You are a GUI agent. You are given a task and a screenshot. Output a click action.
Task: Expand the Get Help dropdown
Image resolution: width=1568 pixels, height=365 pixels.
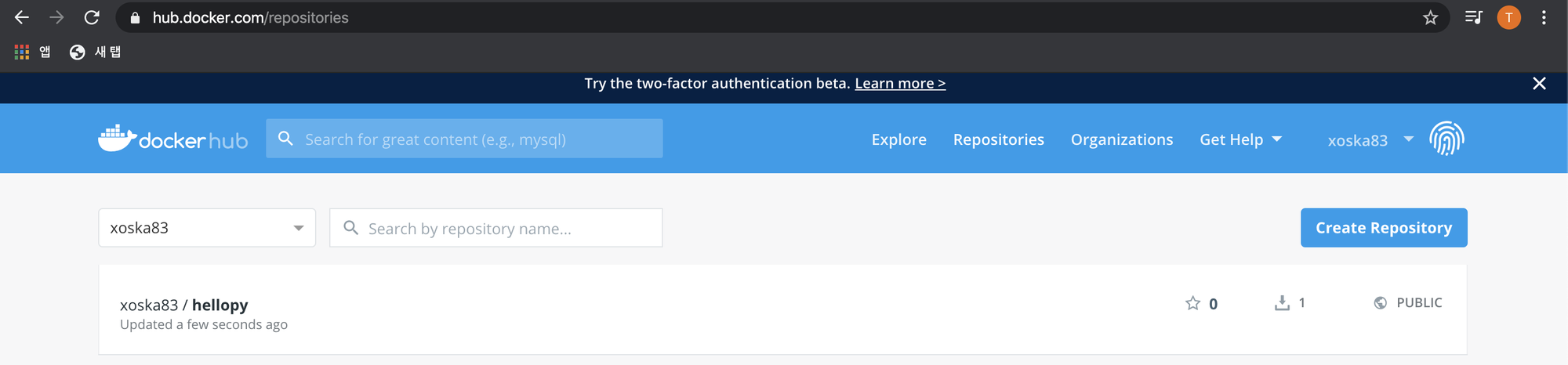coord(1240,139)
